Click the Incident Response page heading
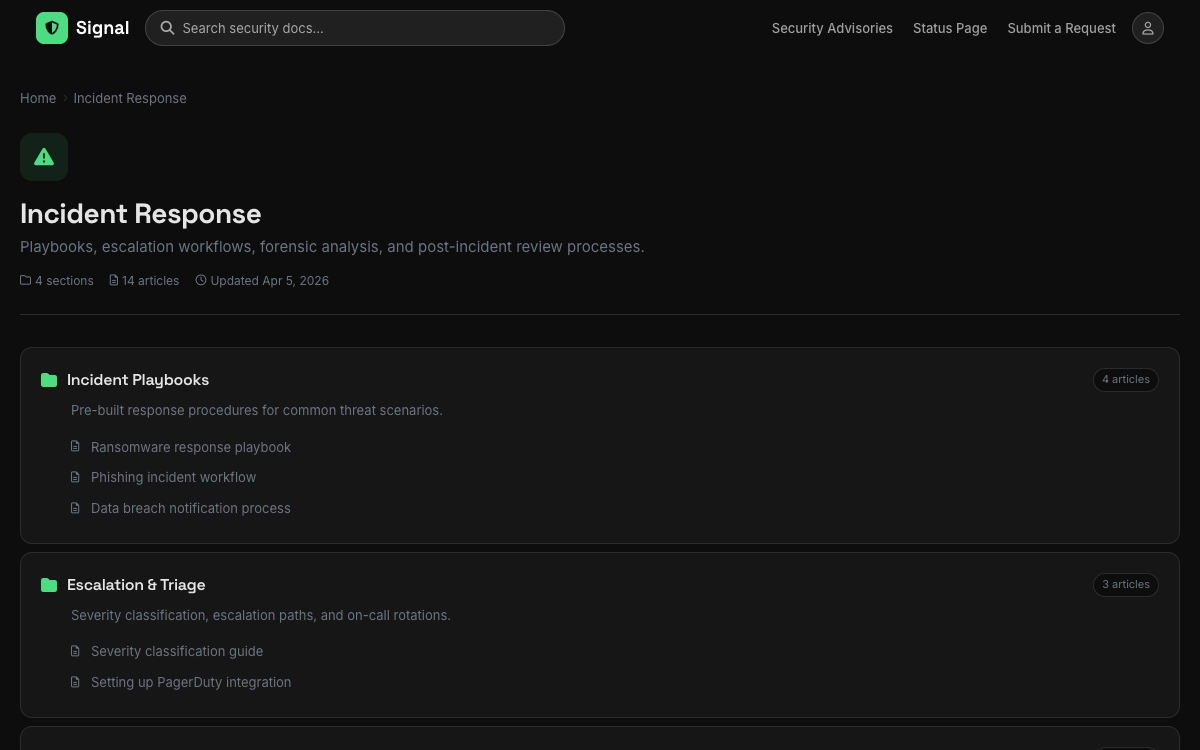 (141, 213)
